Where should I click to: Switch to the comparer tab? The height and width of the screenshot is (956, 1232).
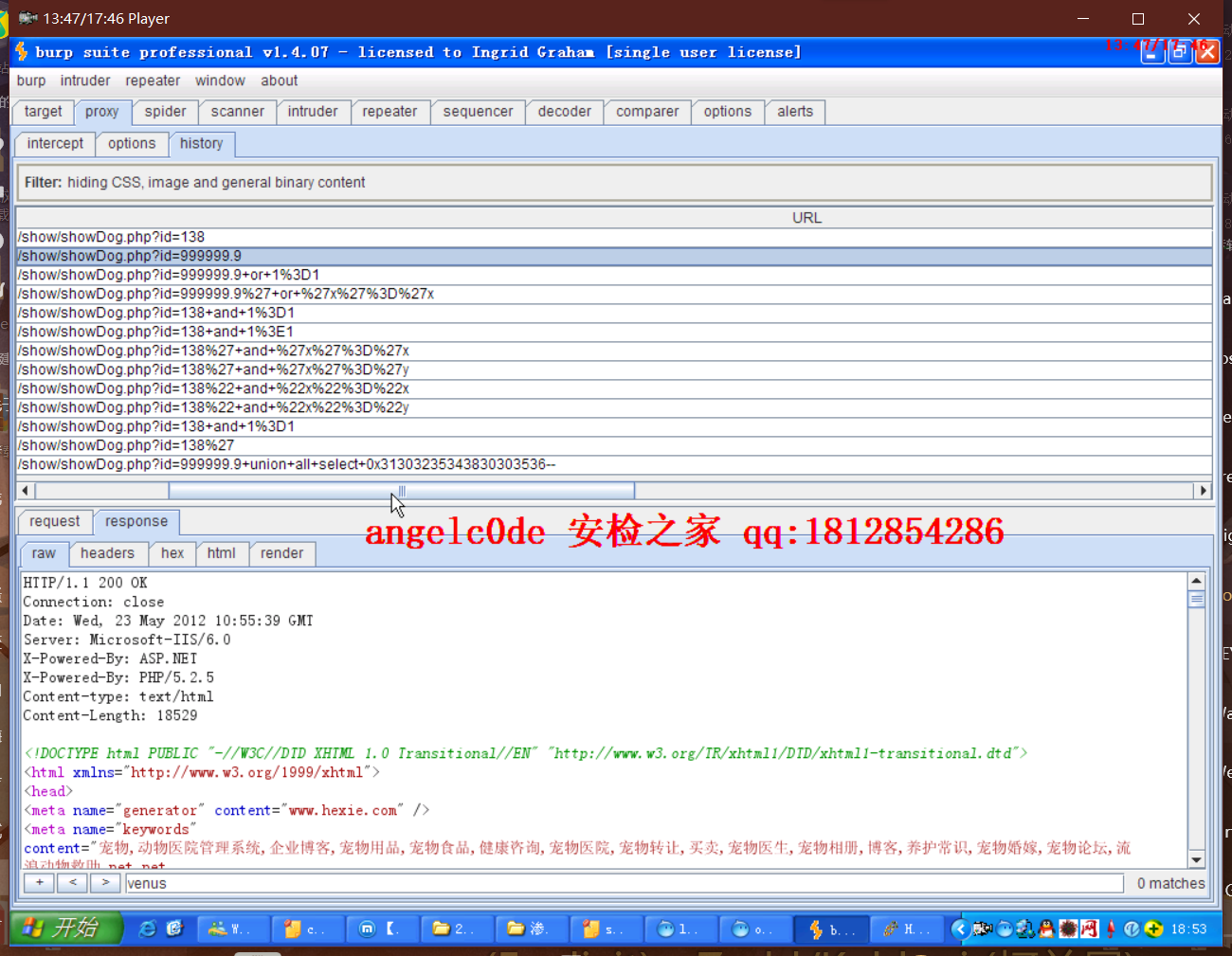(647, 112)
